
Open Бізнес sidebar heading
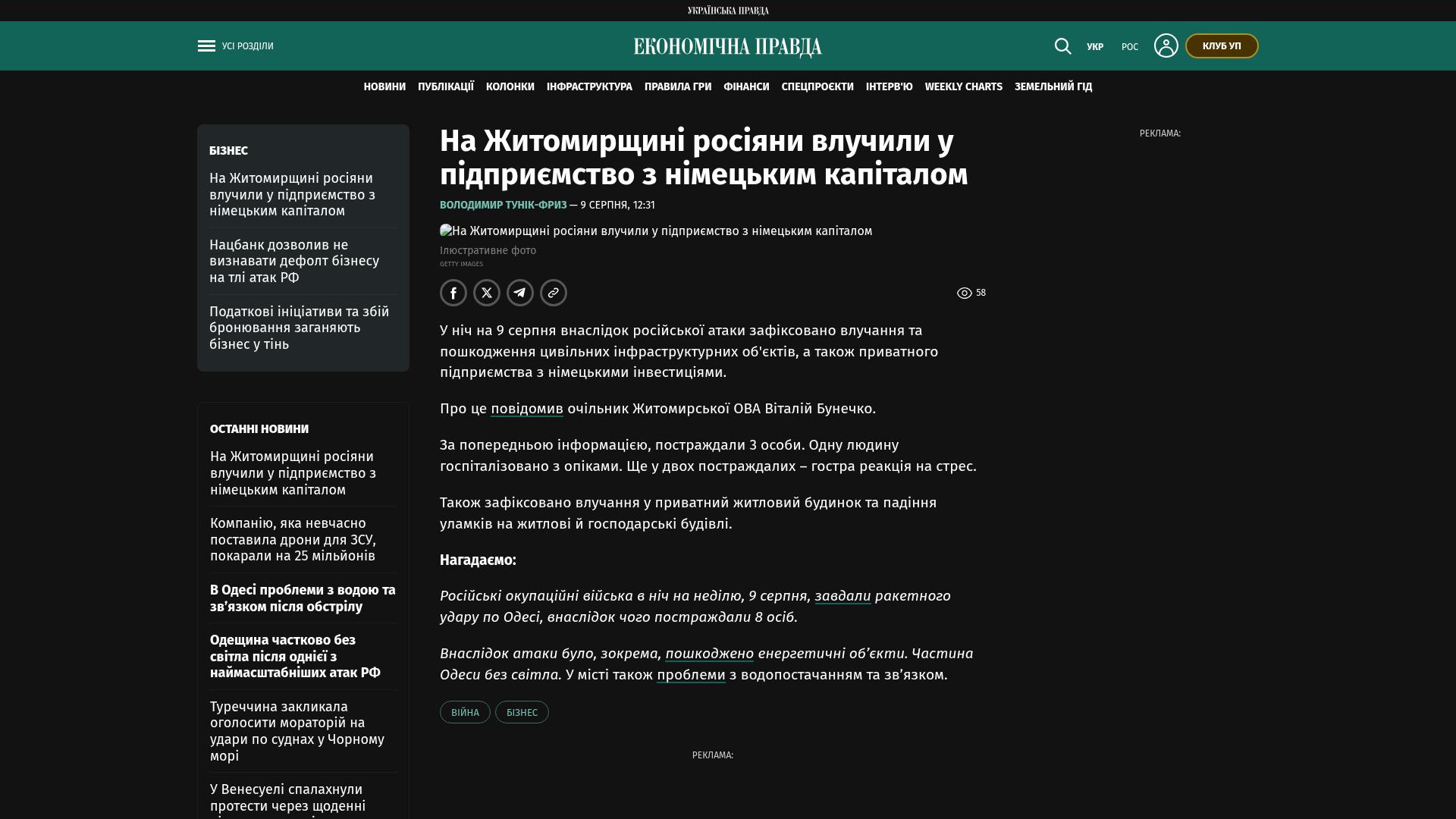coord(228,151)
